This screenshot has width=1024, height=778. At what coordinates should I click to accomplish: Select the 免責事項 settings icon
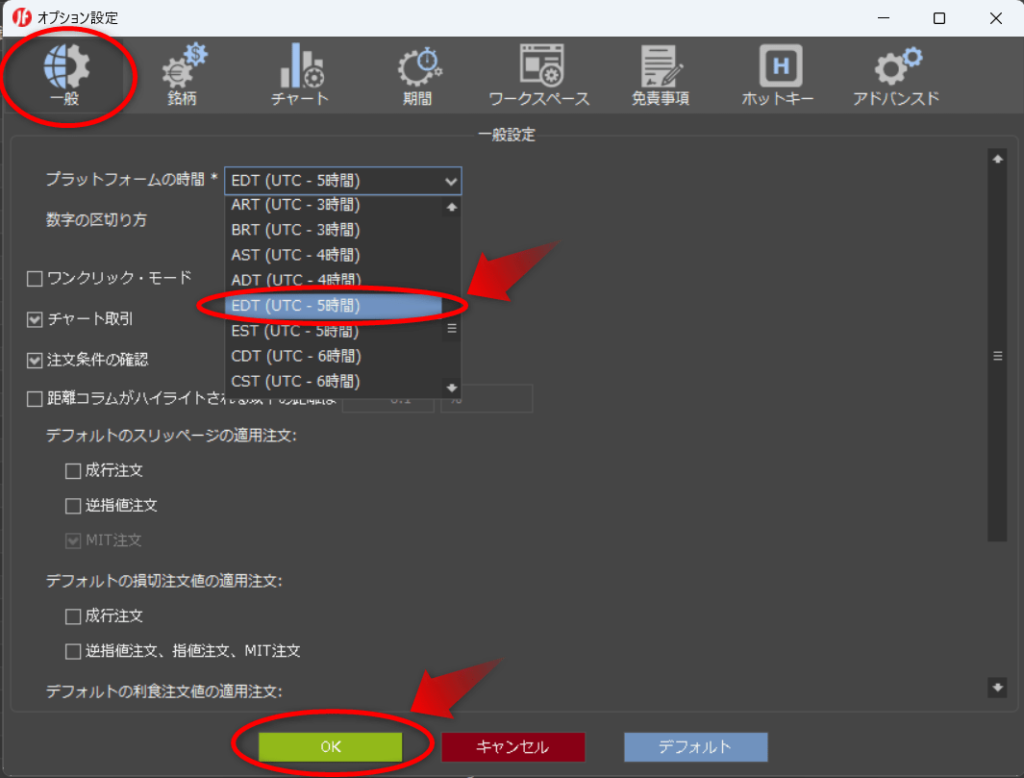tap(659, 70)
